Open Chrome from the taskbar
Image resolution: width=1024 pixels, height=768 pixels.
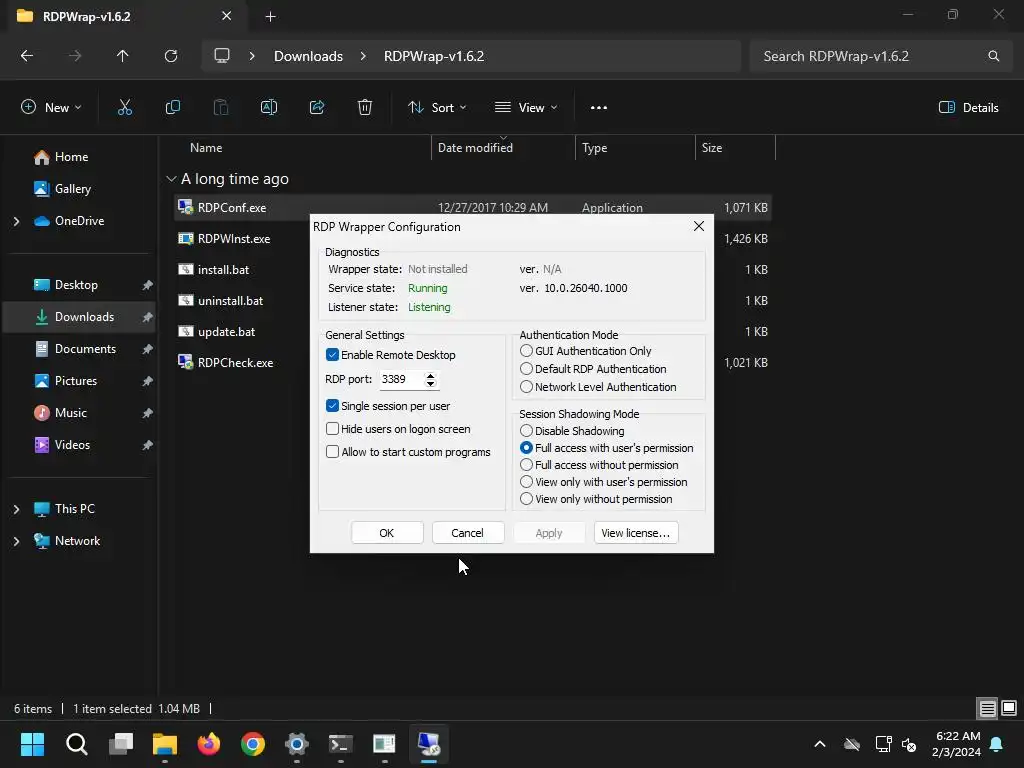tap(253, 744)
